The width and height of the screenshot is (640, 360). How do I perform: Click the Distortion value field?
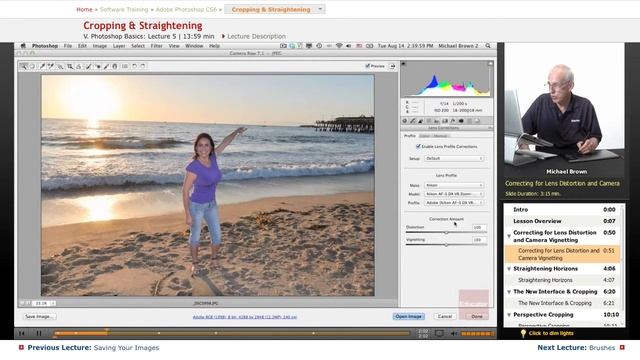coord(479,227)
